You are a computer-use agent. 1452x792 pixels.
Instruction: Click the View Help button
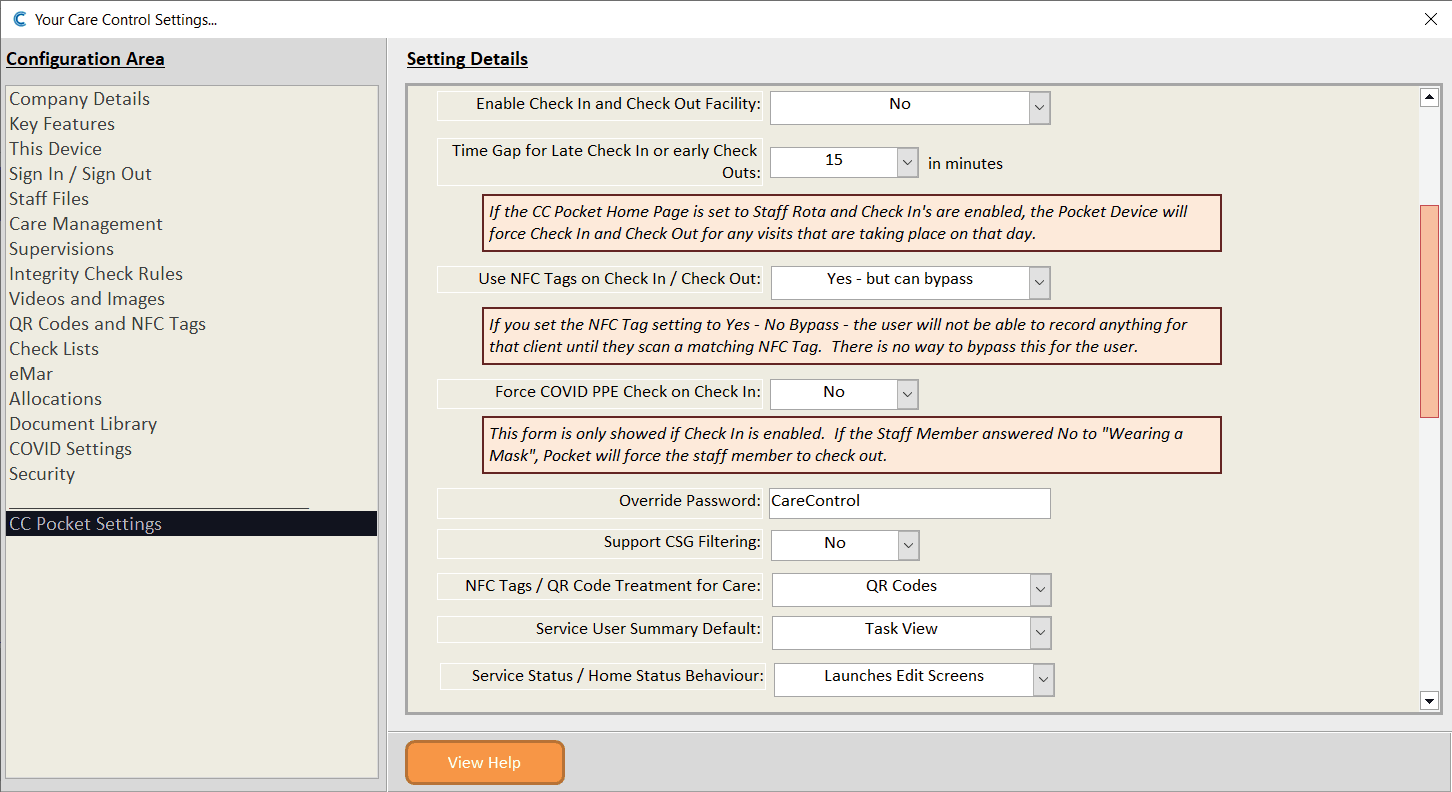tap(485, 762)
